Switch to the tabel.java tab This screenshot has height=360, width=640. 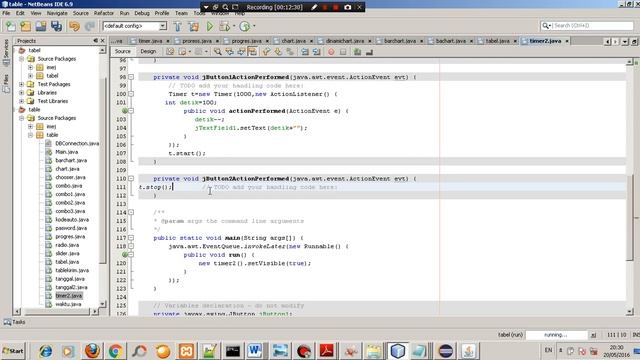[x=498, y=41]
